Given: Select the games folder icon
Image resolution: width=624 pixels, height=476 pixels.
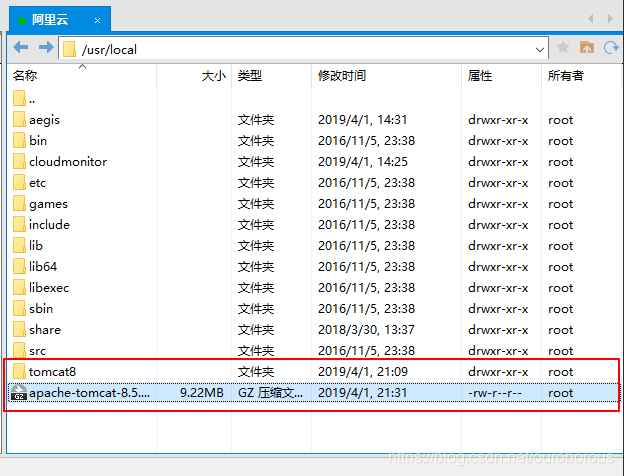Looking at the screenshot, I should pos(19,203).
